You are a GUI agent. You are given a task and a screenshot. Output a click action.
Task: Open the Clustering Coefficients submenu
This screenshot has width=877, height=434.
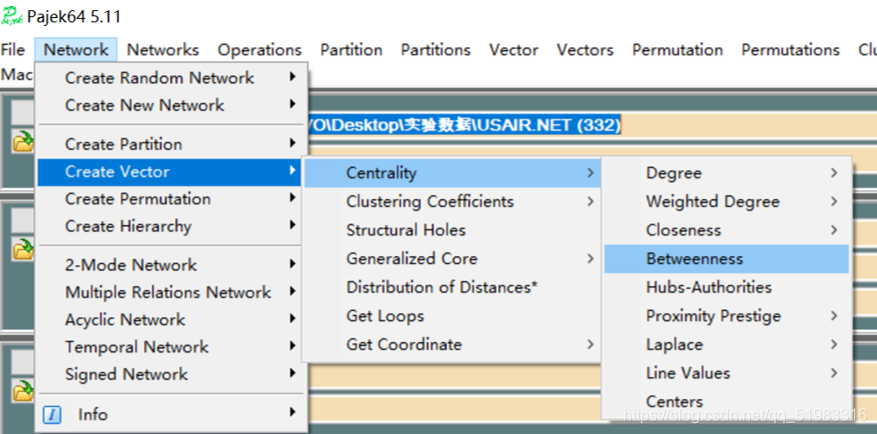pyautogui.click(x=452, y=201)
